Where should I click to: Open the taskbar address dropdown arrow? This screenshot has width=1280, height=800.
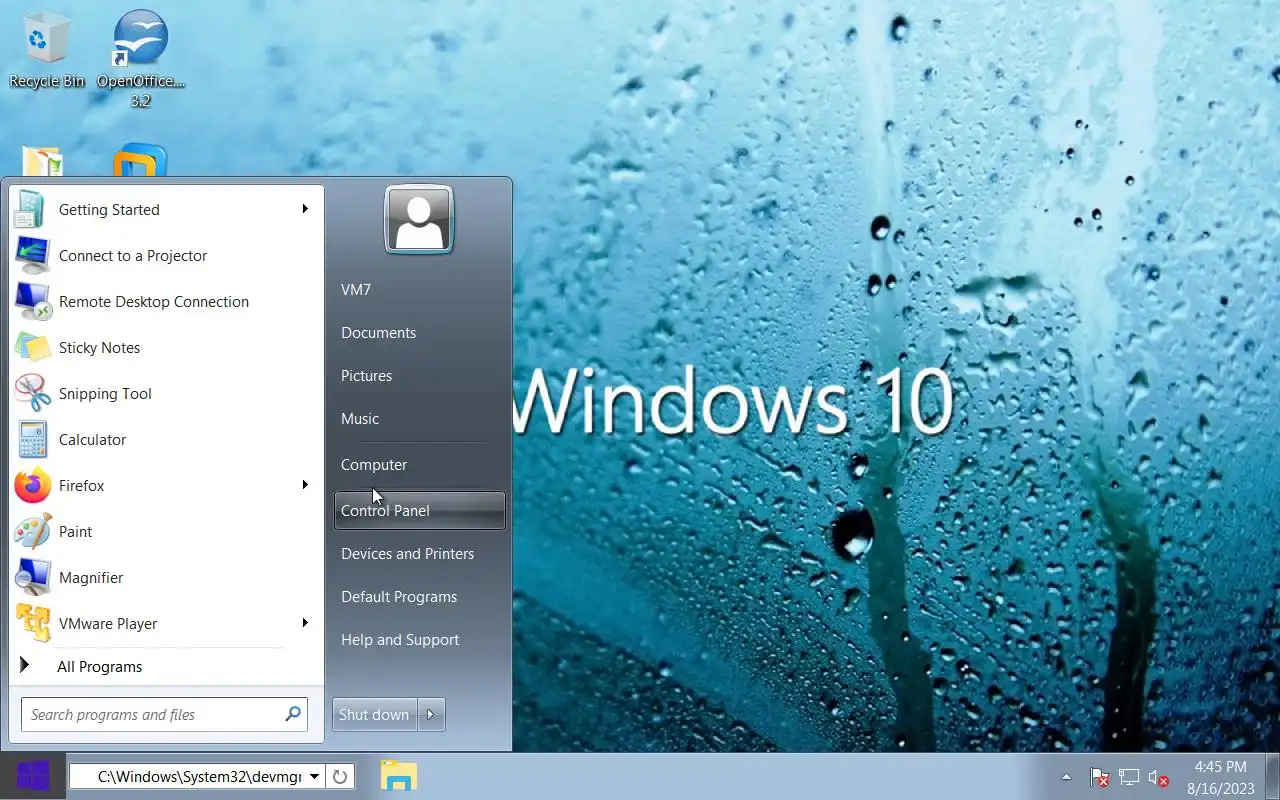click(314, 776)
